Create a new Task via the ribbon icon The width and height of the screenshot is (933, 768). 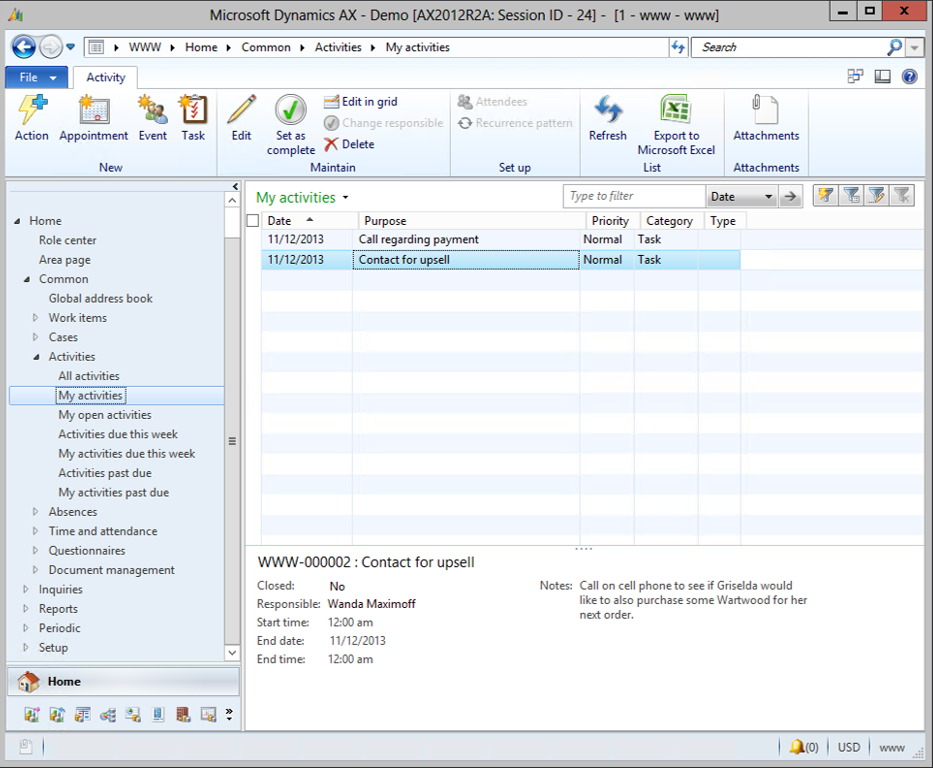pyautogui.click(x=193, y=110)
